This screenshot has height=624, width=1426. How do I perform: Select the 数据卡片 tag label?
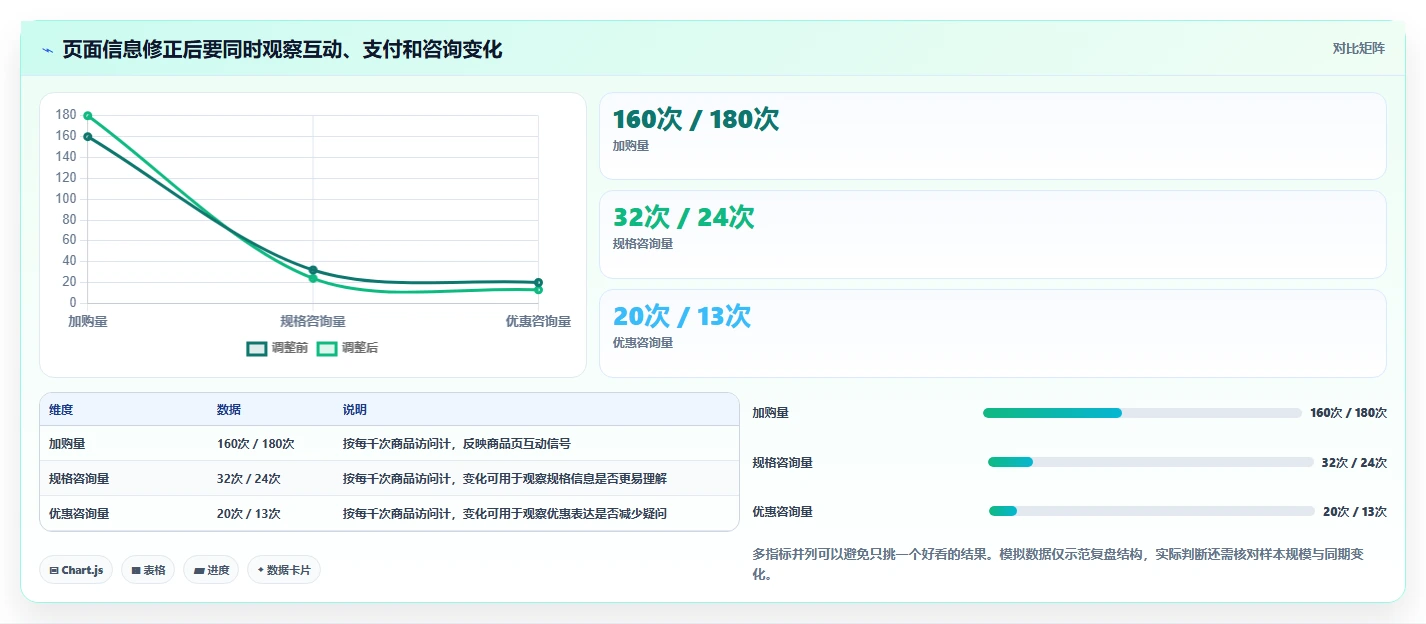tap(289, 570)
